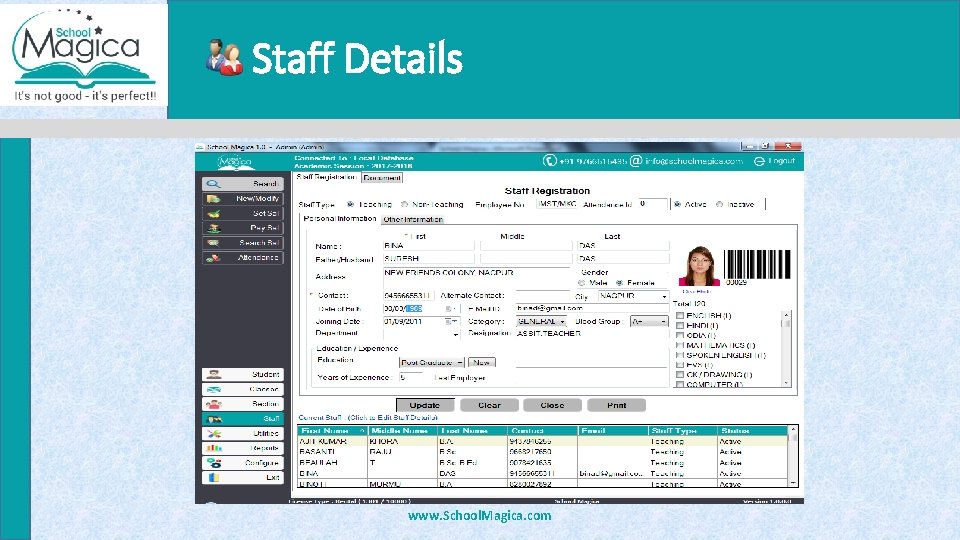The width and height of the screenshot is (960, 540).
Task: Click the New button beside Education
Action: pyautogui.click(x=482, y=362)
